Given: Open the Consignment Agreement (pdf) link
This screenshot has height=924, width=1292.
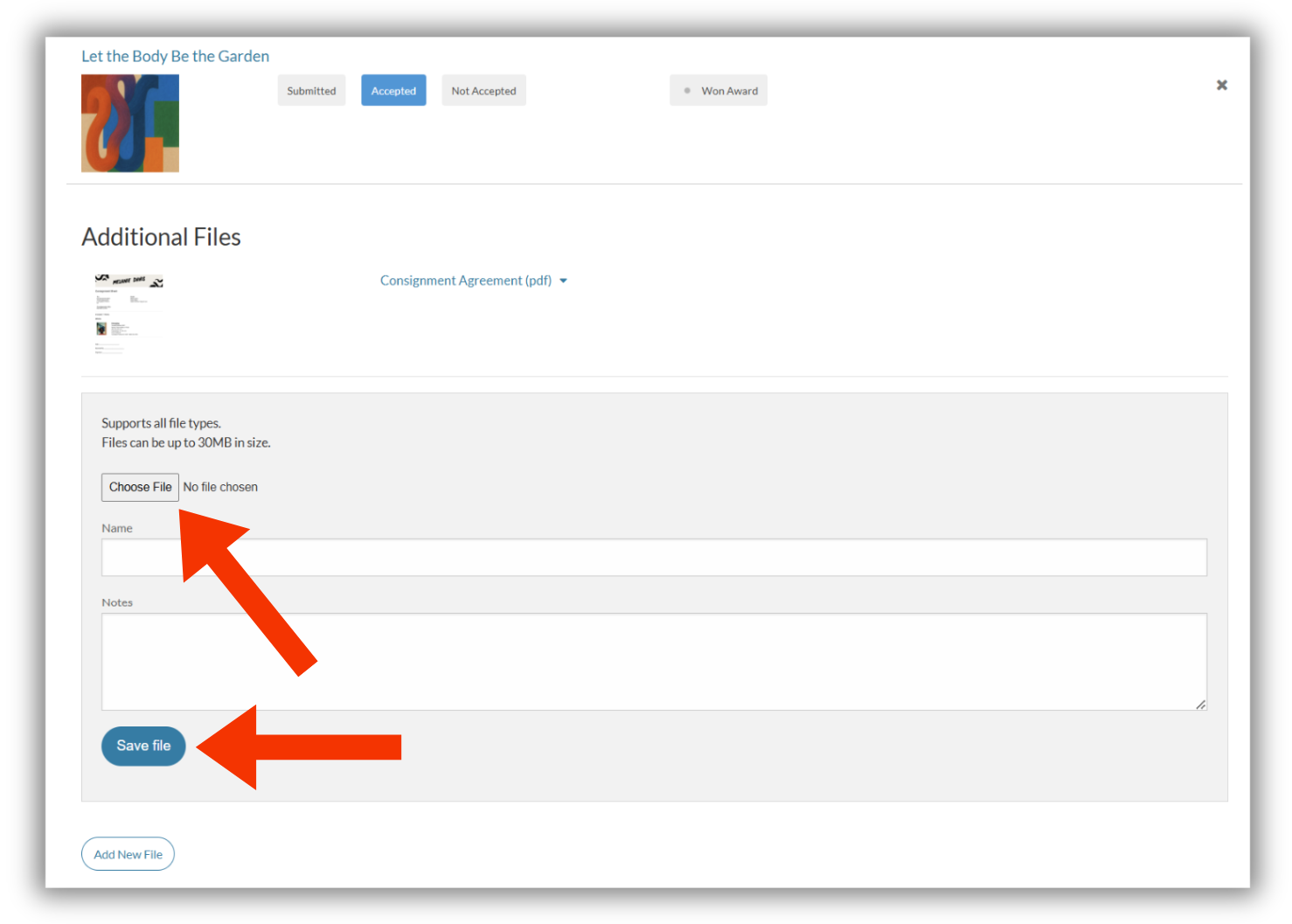Looking at the screenshot, I should click(466, 281).
